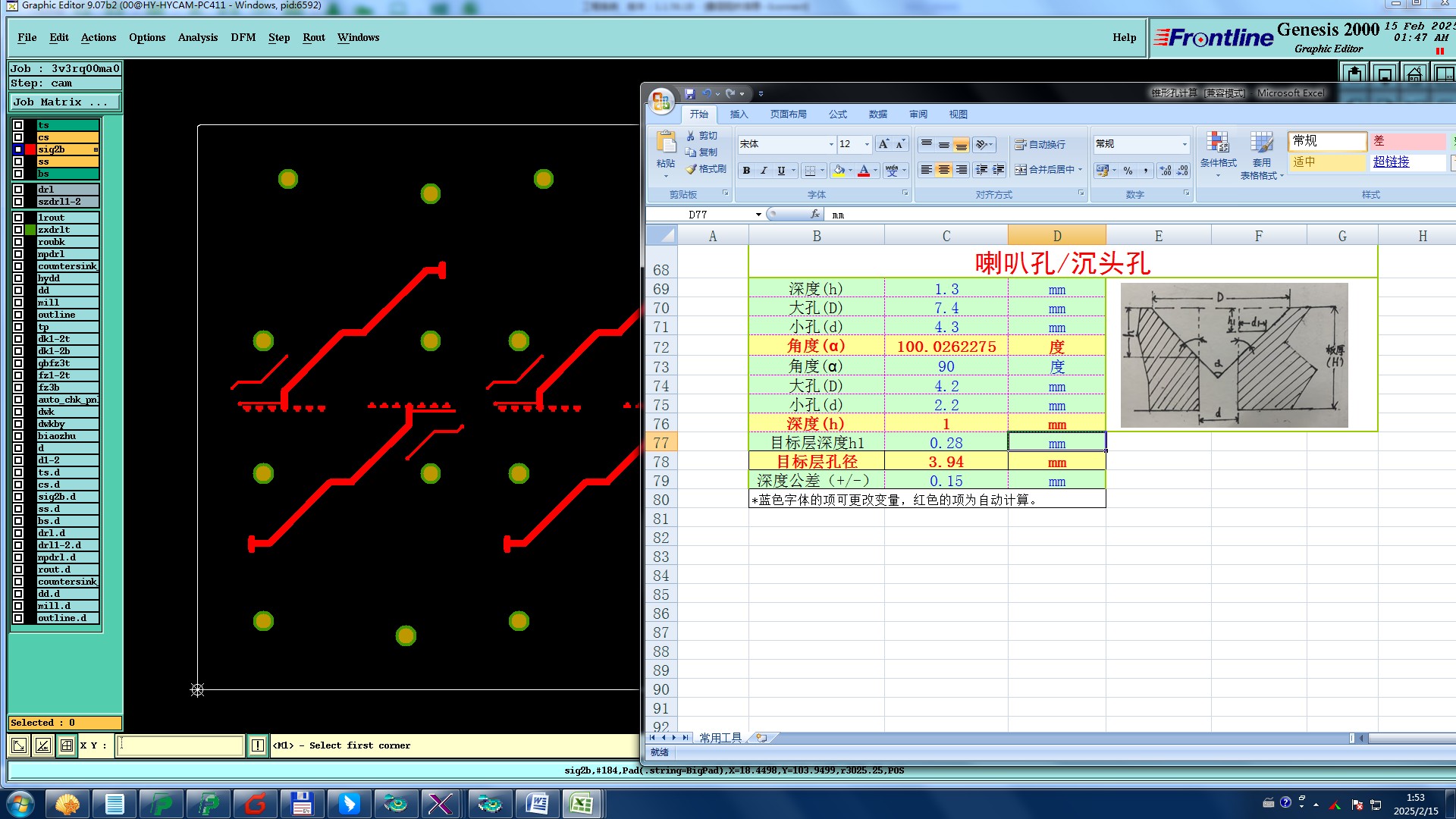Toggle checkbox for the drl layer

click(x=18, y=190)
